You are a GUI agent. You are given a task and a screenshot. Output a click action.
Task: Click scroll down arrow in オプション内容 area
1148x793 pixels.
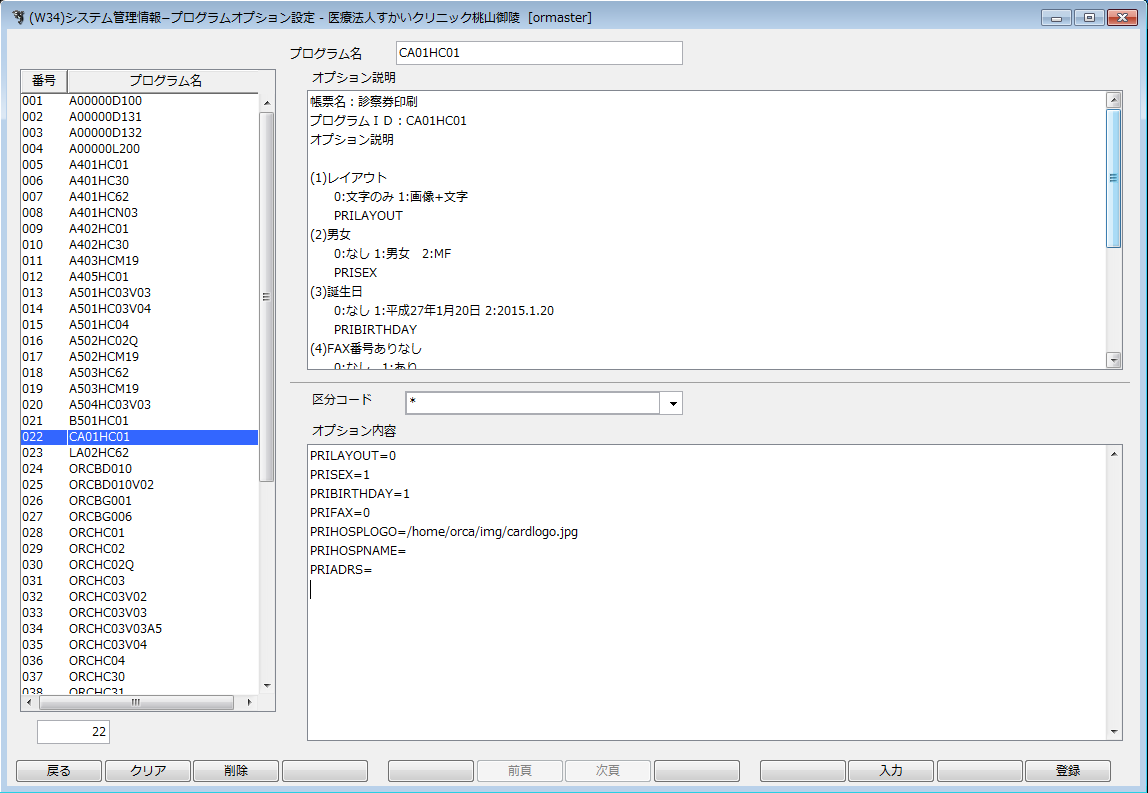pos(1115,732)
